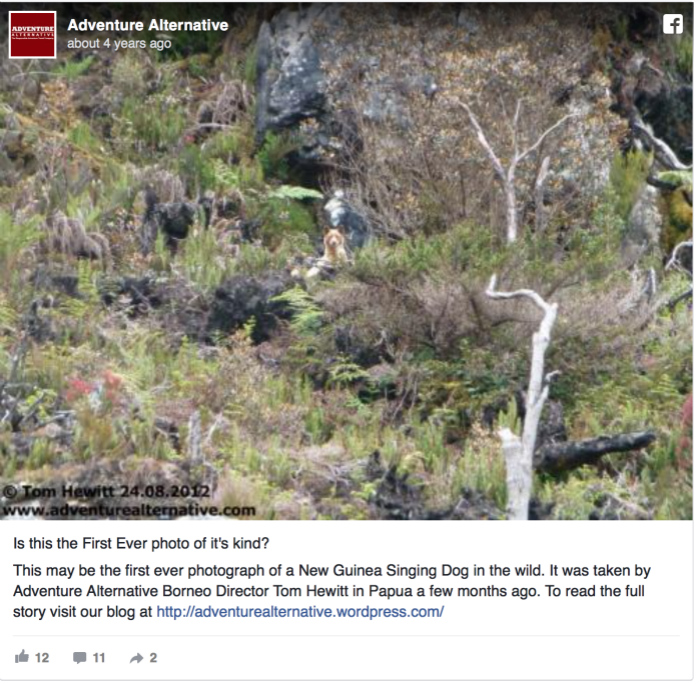This screenshot has width=700, height=684.
Task: Click the post description about Tom Hewitt
Action: pyautogui.click(x=332, y=591)
